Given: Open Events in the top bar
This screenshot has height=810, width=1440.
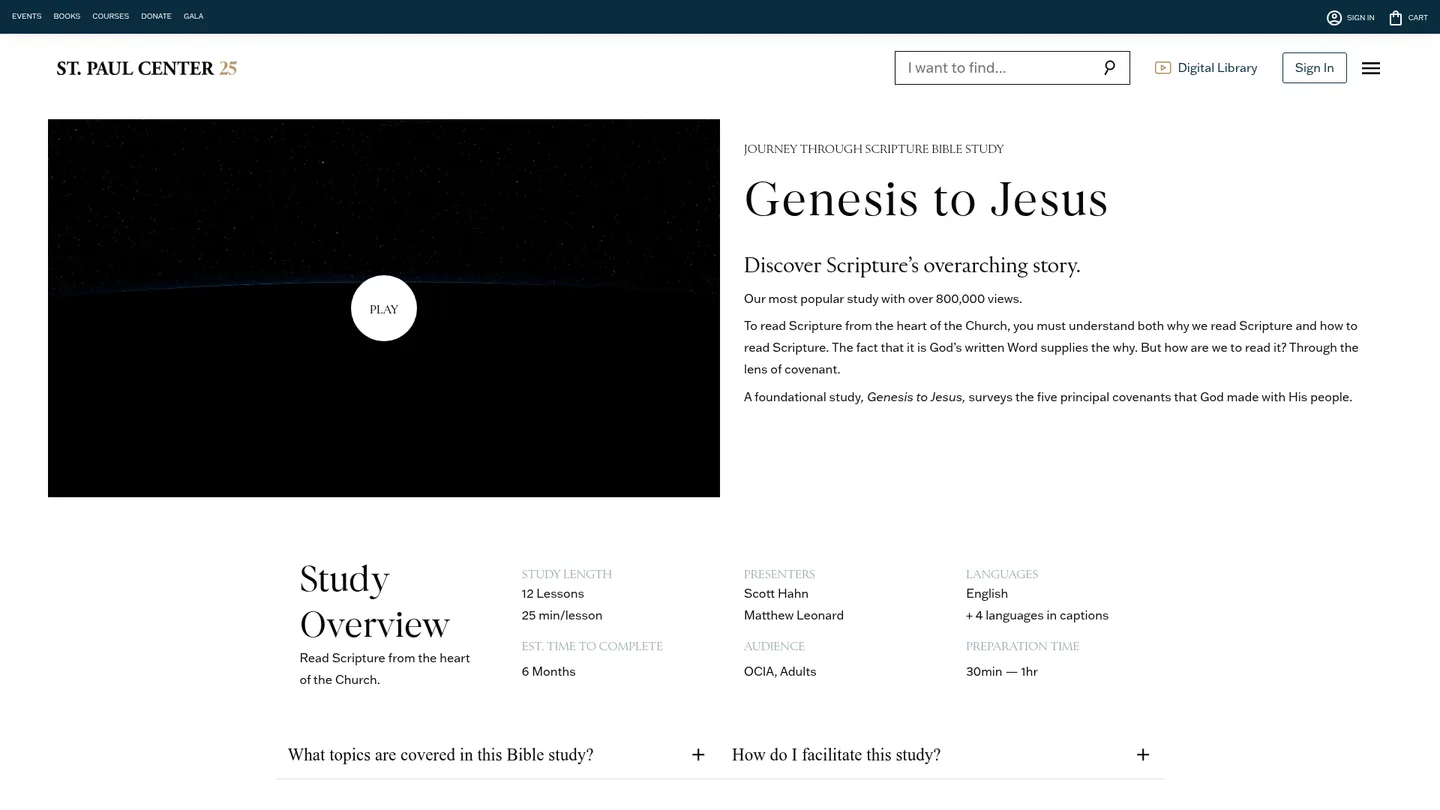Looking at the screenshot, I should point(27,17).
